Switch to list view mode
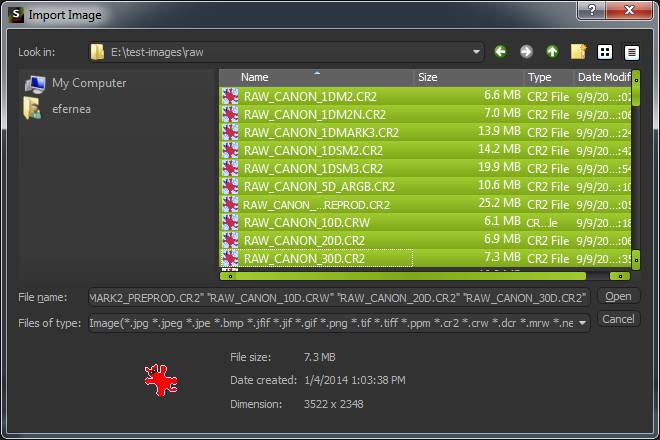Image resolution: width=660 pixels, height=440 pixels. 605,52
